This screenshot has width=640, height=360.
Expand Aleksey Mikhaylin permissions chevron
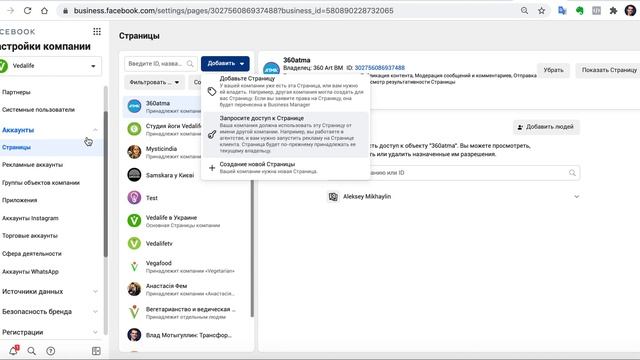point(576,197)
